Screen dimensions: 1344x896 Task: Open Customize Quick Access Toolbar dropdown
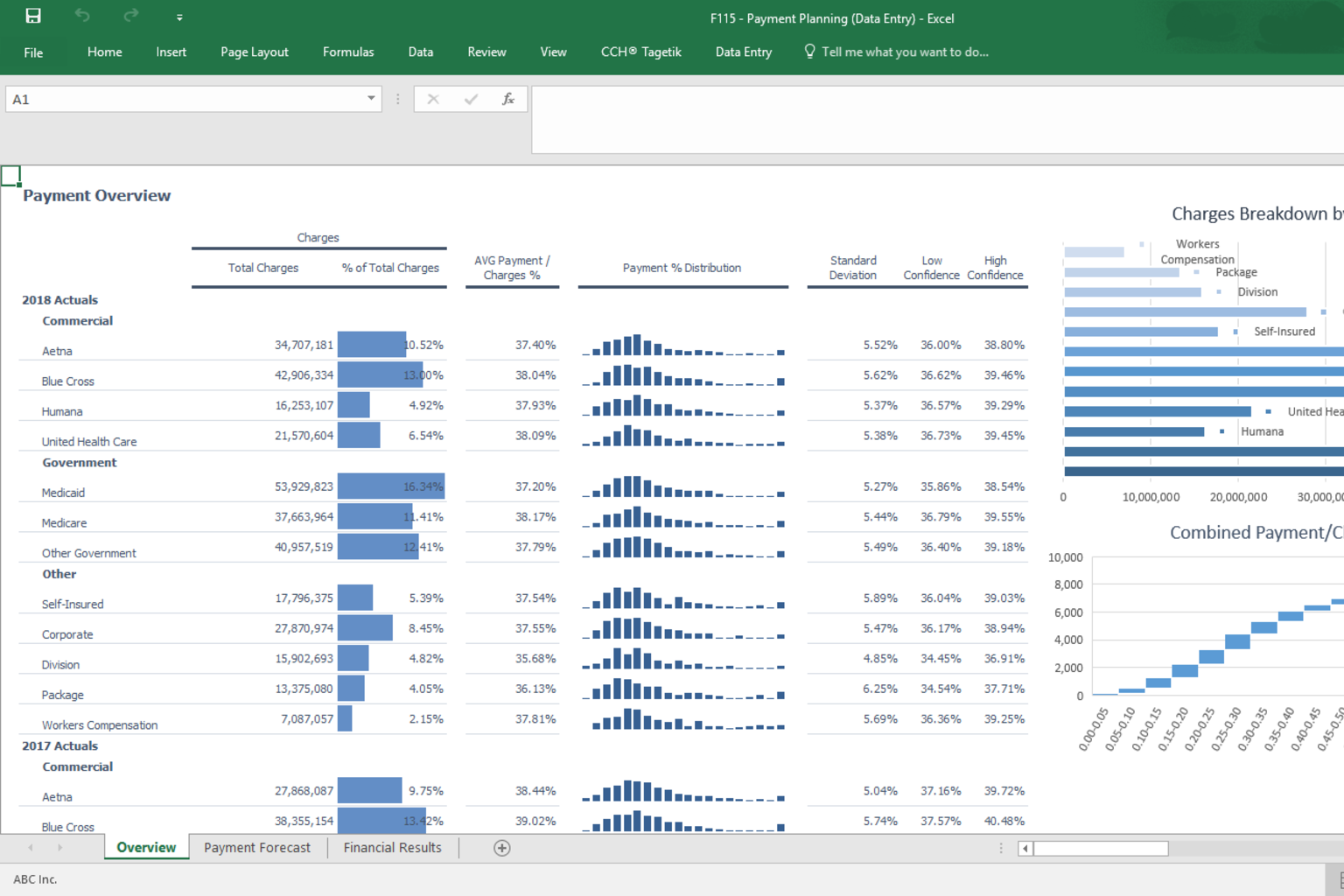point(179,17)
